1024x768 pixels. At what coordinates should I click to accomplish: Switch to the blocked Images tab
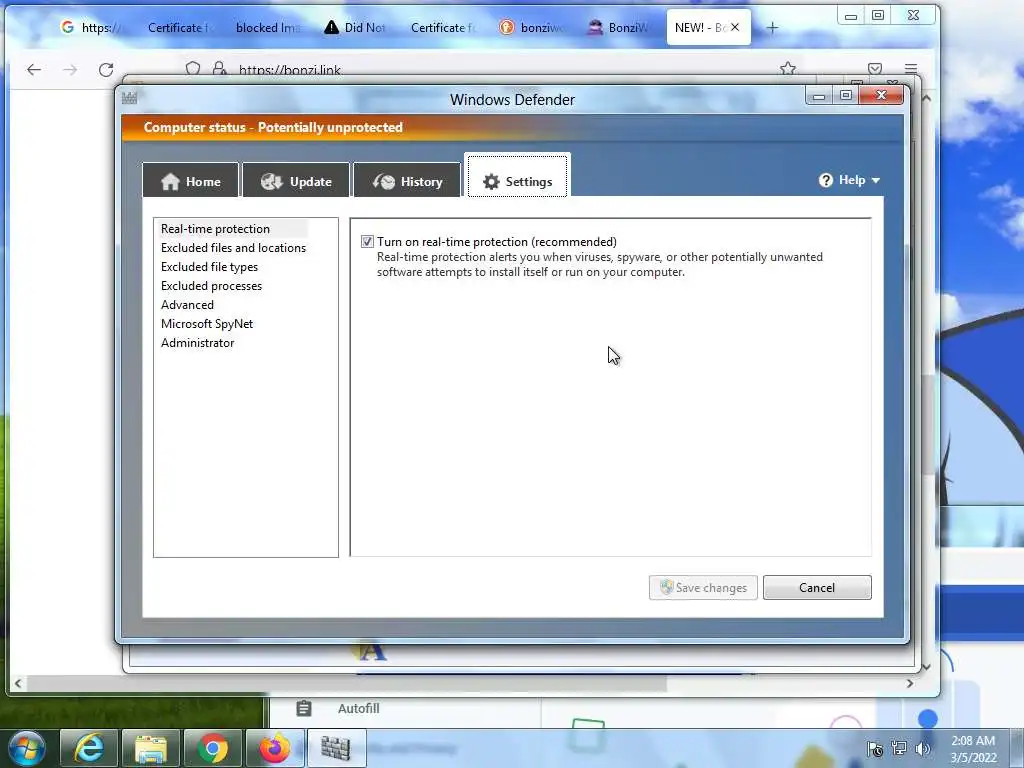pos(266,27)
